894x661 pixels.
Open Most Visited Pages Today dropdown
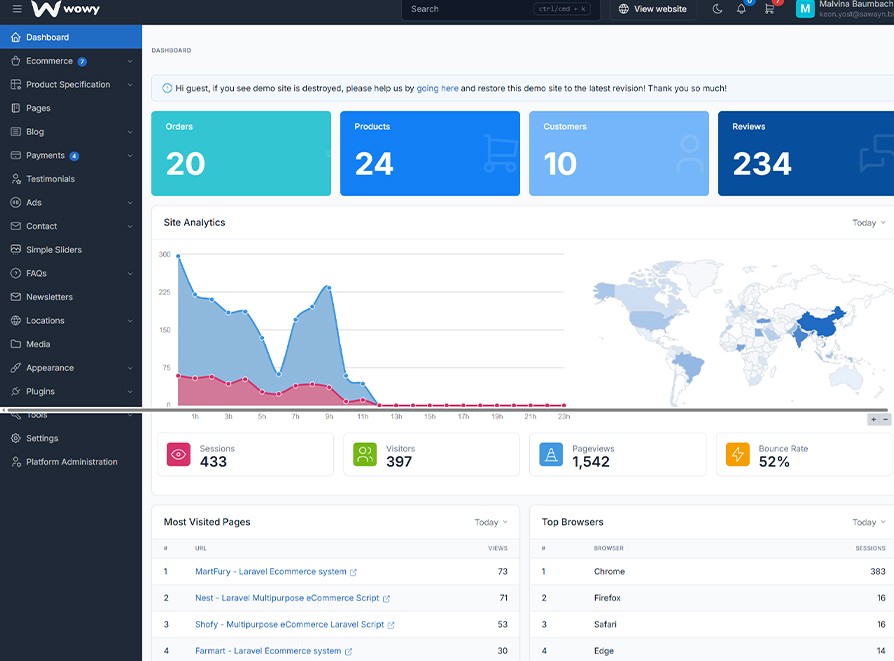click(x=490, y=522)
